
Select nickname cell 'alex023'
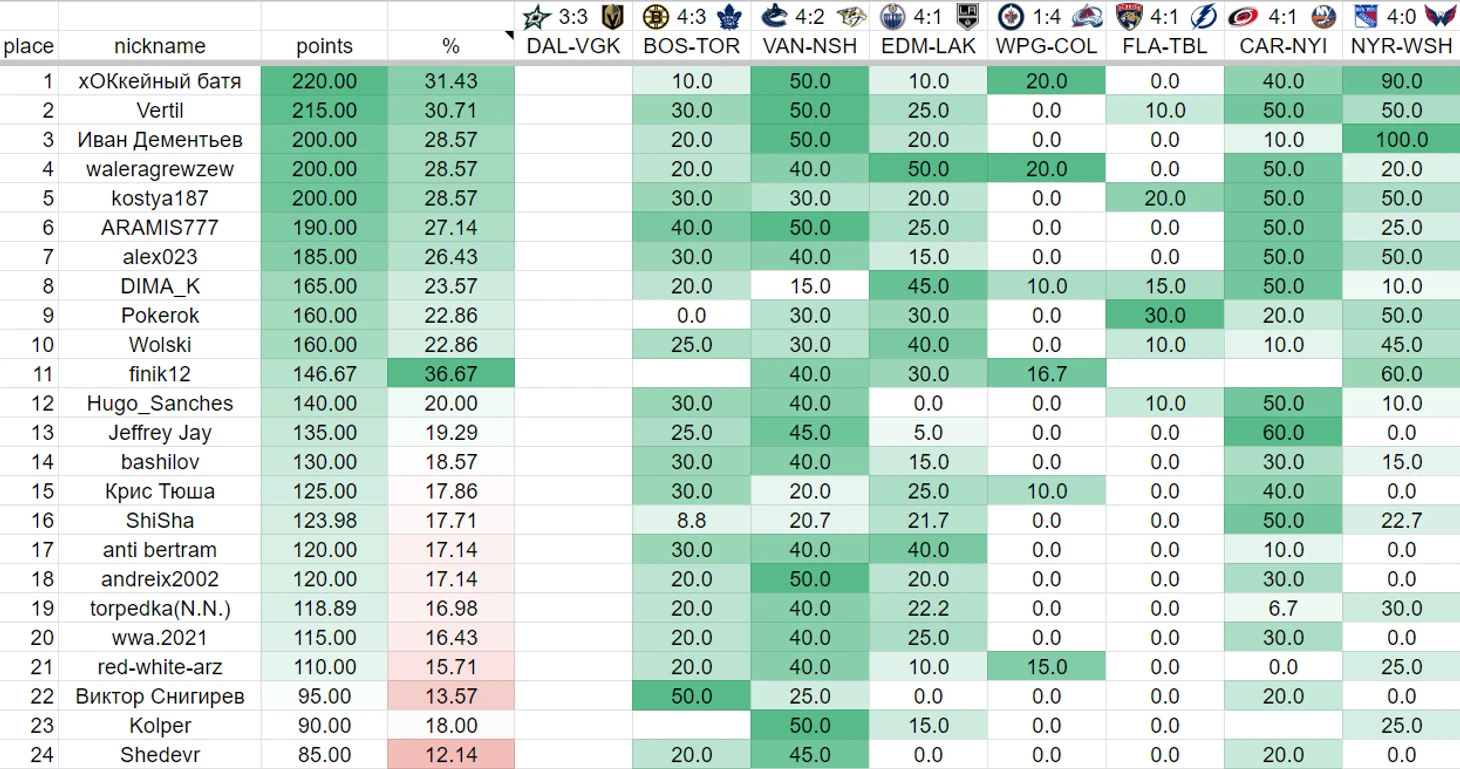(x=160, y=257)
